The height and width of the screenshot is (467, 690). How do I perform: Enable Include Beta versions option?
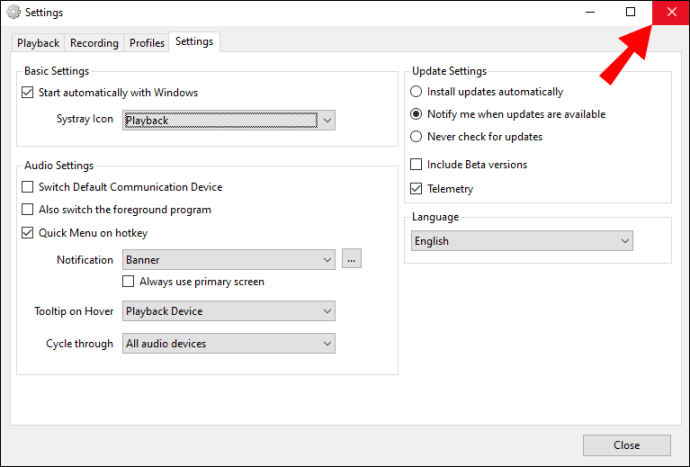[x=417, y=164]
